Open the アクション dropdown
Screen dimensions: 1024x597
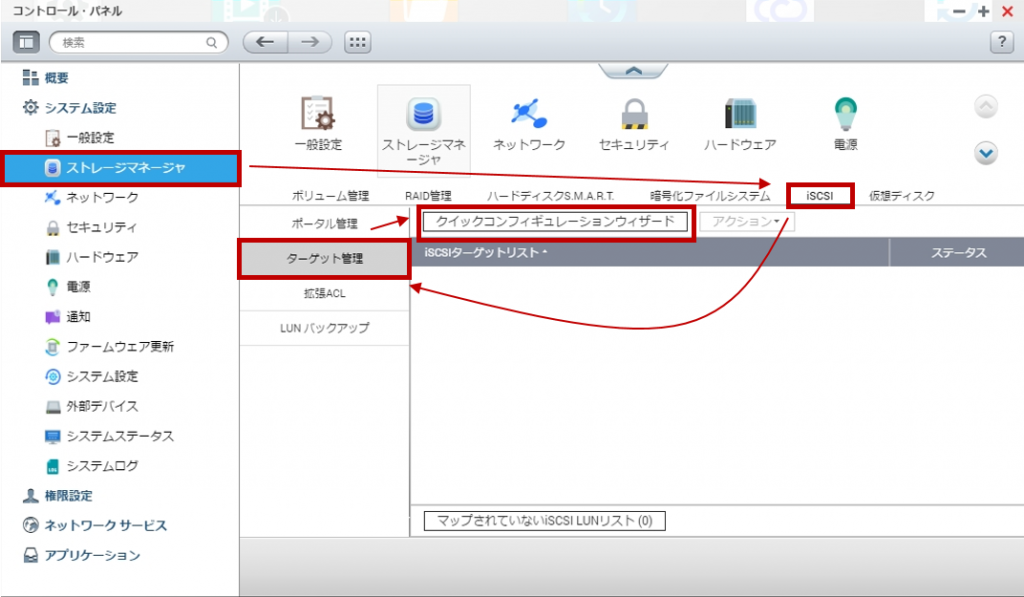point(746,222)
